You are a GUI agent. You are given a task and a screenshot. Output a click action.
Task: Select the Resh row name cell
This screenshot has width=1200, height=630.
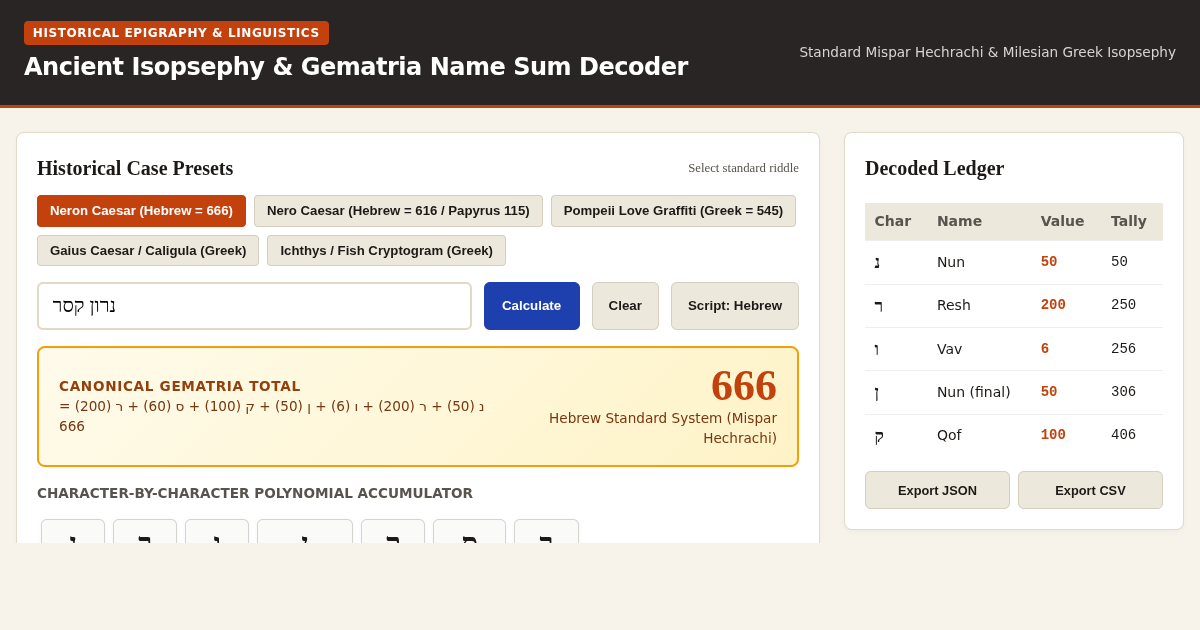tap(954, 305)
